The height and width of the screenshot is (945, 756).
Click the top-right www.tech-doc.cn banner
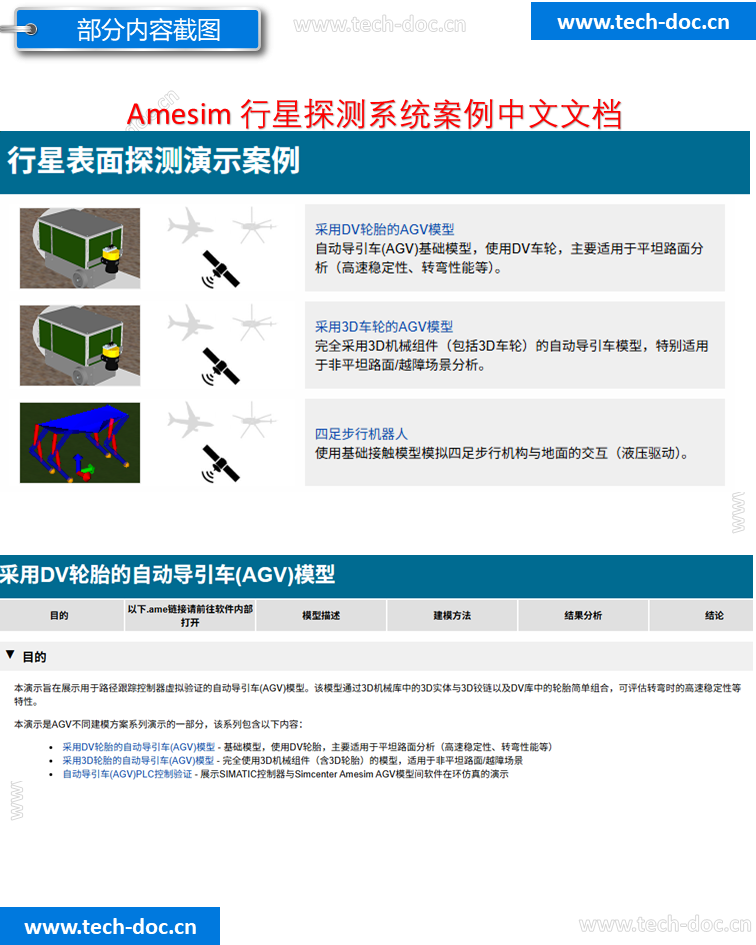point(643,21)
